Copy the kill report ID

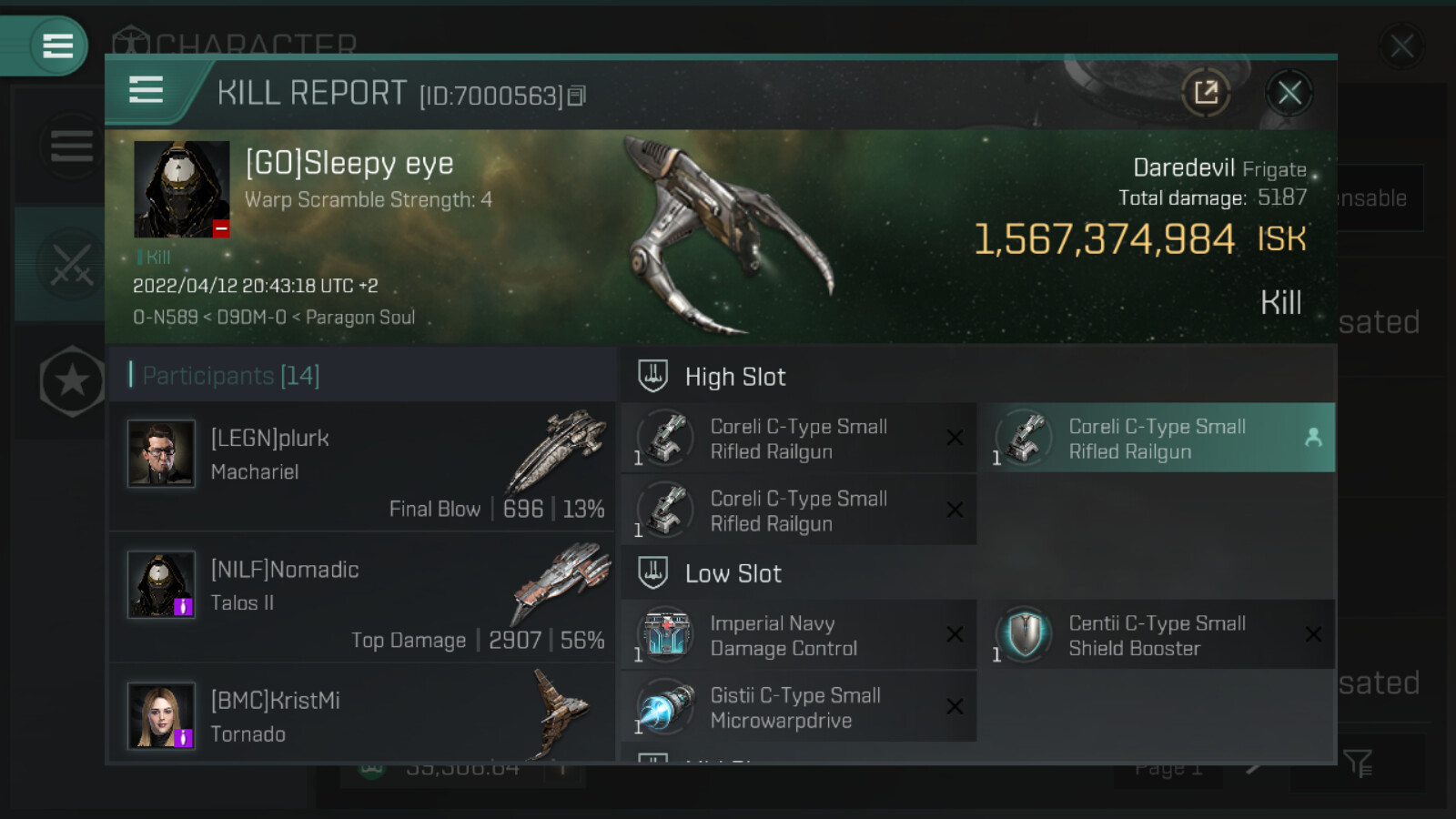pyautogui.click(x=577, y=96)
